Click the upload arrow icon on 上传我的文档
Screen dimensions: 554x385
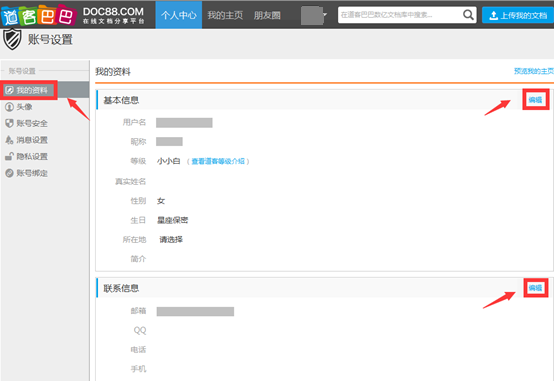click(494, 15)
